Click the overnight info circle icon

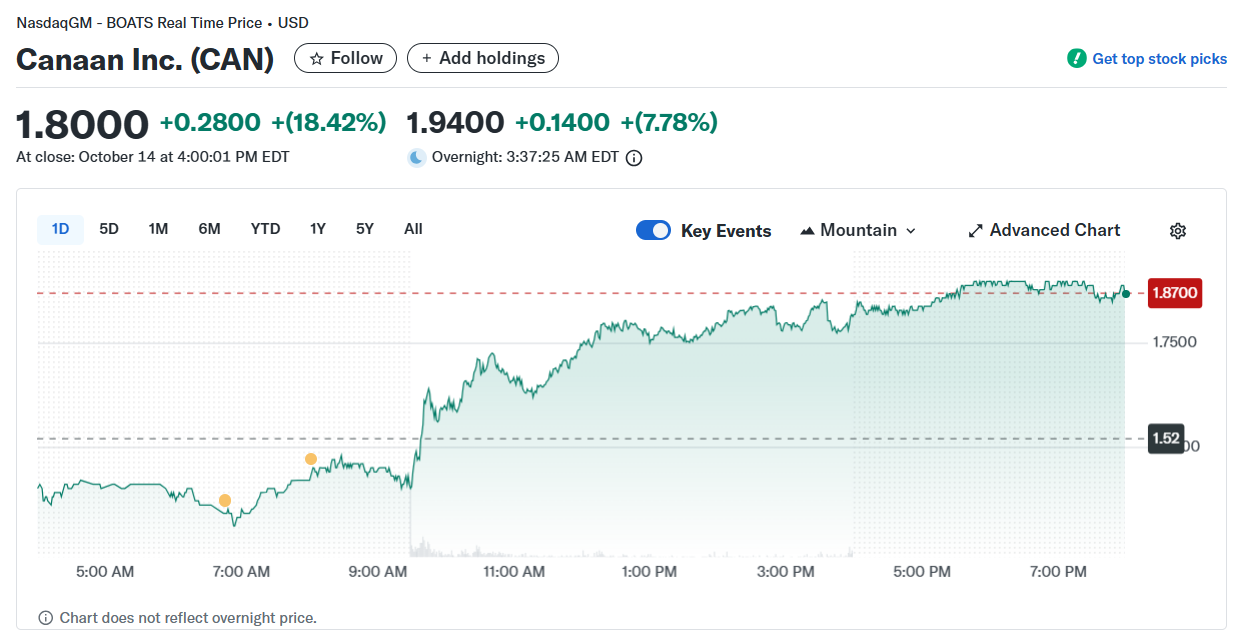(633, 158)
